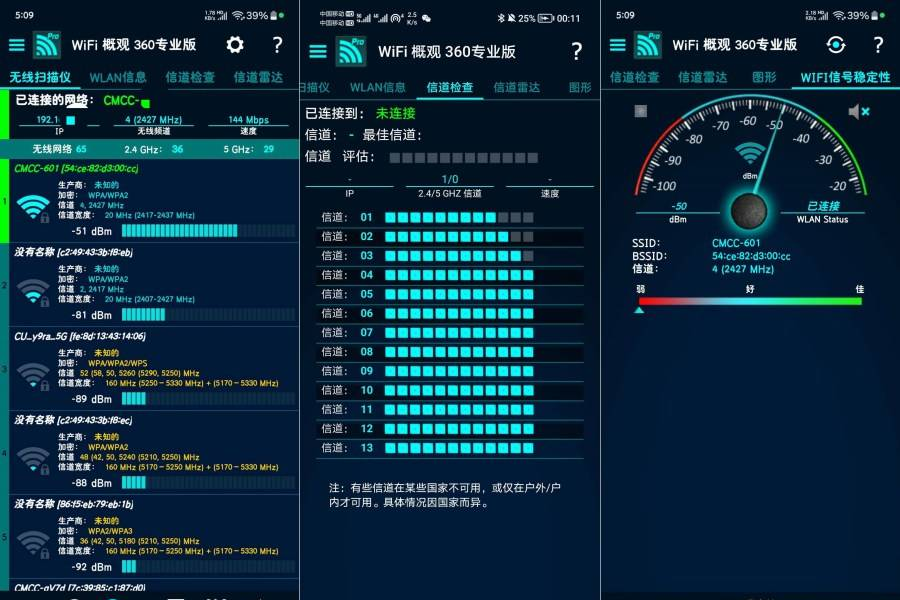900x600 pixels.
Task: Tap the WiFi symbol inside the dBm gauge
Action: point(749,152)
